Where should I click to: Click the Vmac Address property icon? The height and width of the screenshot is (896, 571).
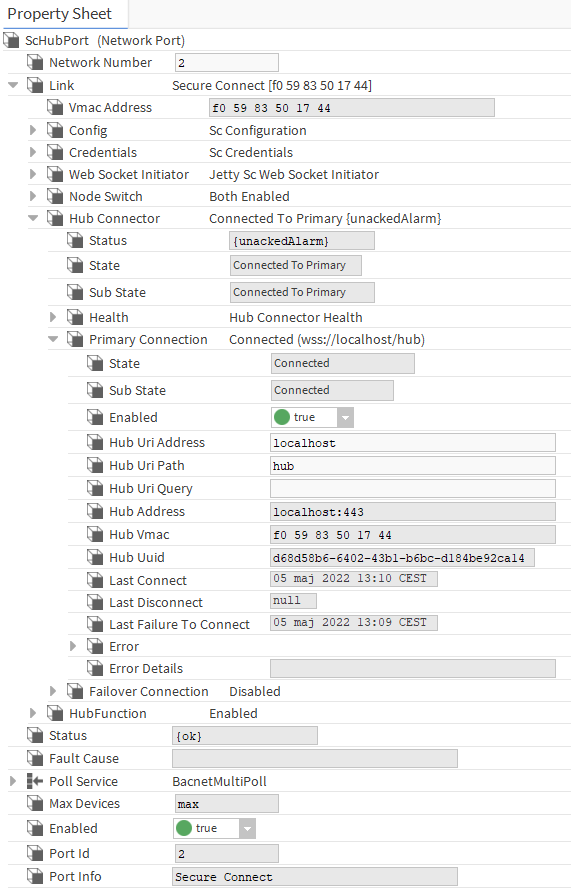coord(55,107)
